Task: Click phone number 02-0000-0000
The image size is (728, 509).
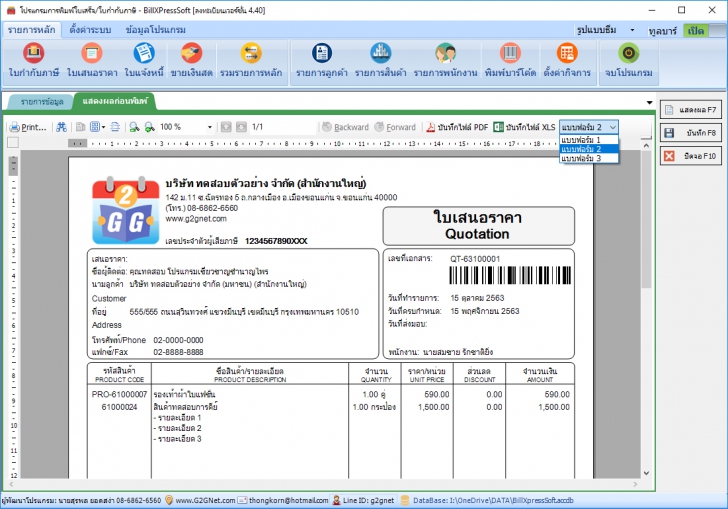Action: [x=178, y=340]
